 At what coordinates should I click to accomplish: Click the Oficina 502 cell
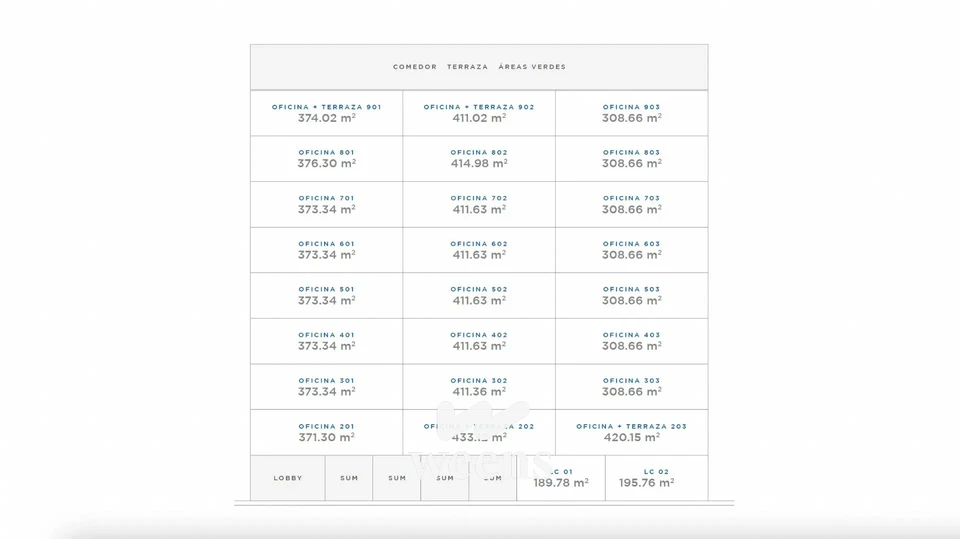[479, 296]
